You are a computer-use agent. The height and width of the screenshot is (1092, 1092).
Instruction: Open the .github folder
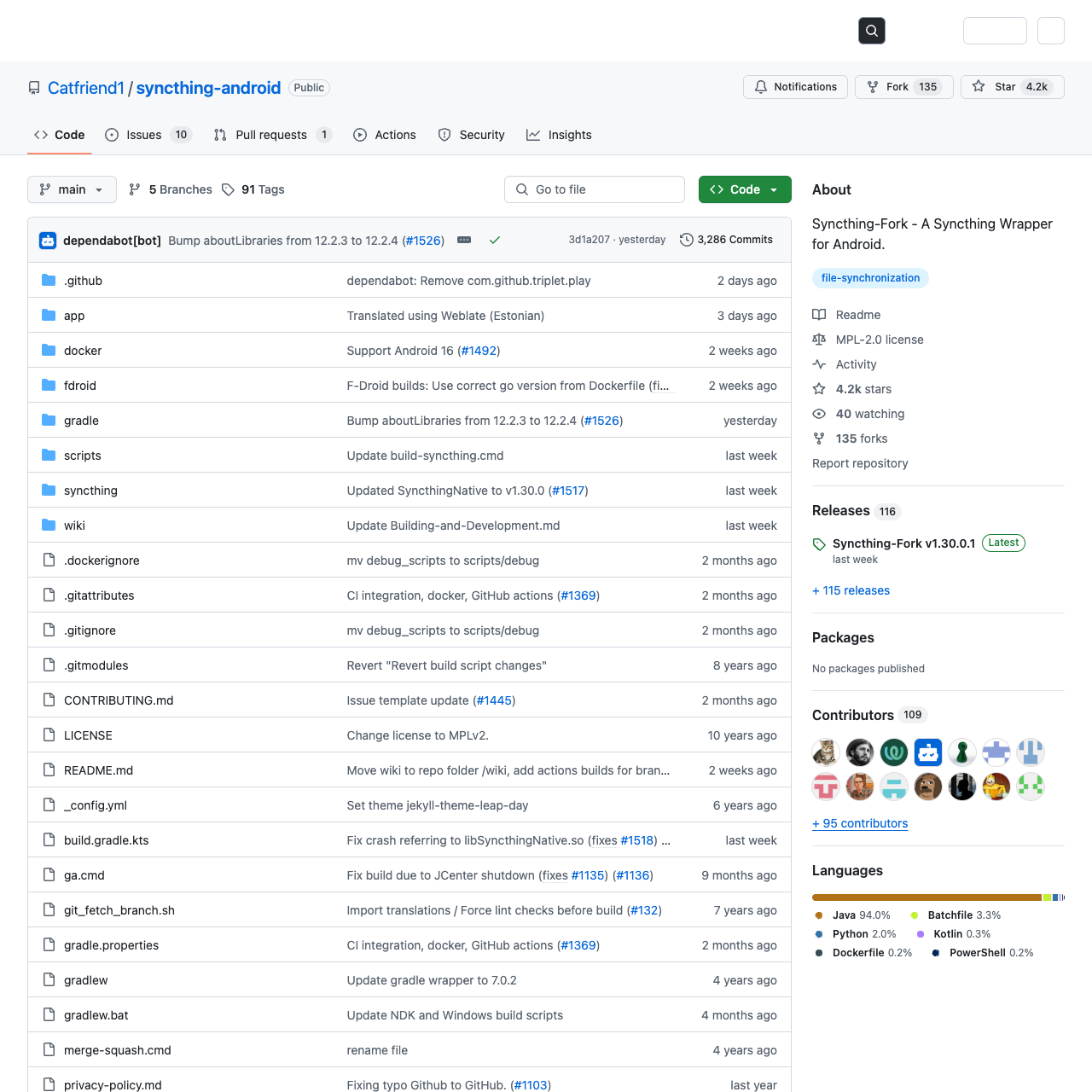tap(83, 281)
